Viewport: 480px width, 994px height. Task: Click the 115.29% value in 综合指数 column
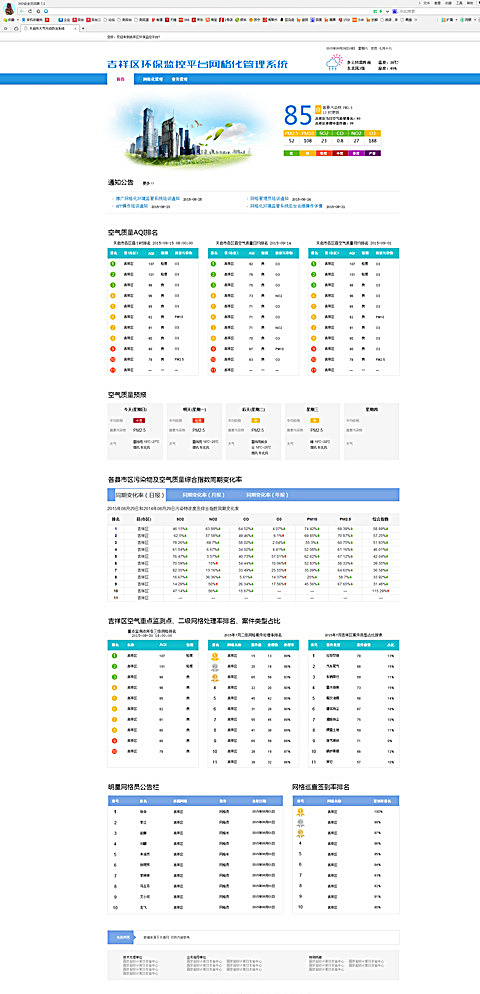[380, 590]
